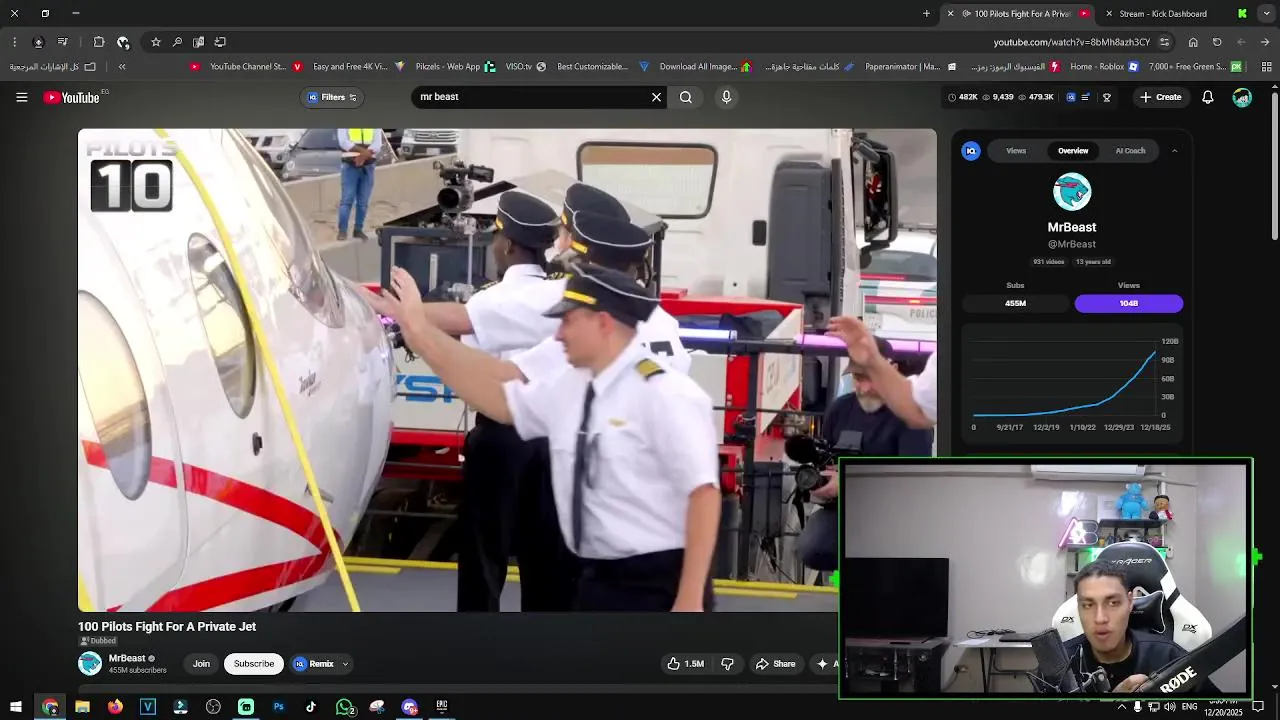The image size is (1280, 720).
Task: Open the media control playlist icon
Action: [62, 42]
